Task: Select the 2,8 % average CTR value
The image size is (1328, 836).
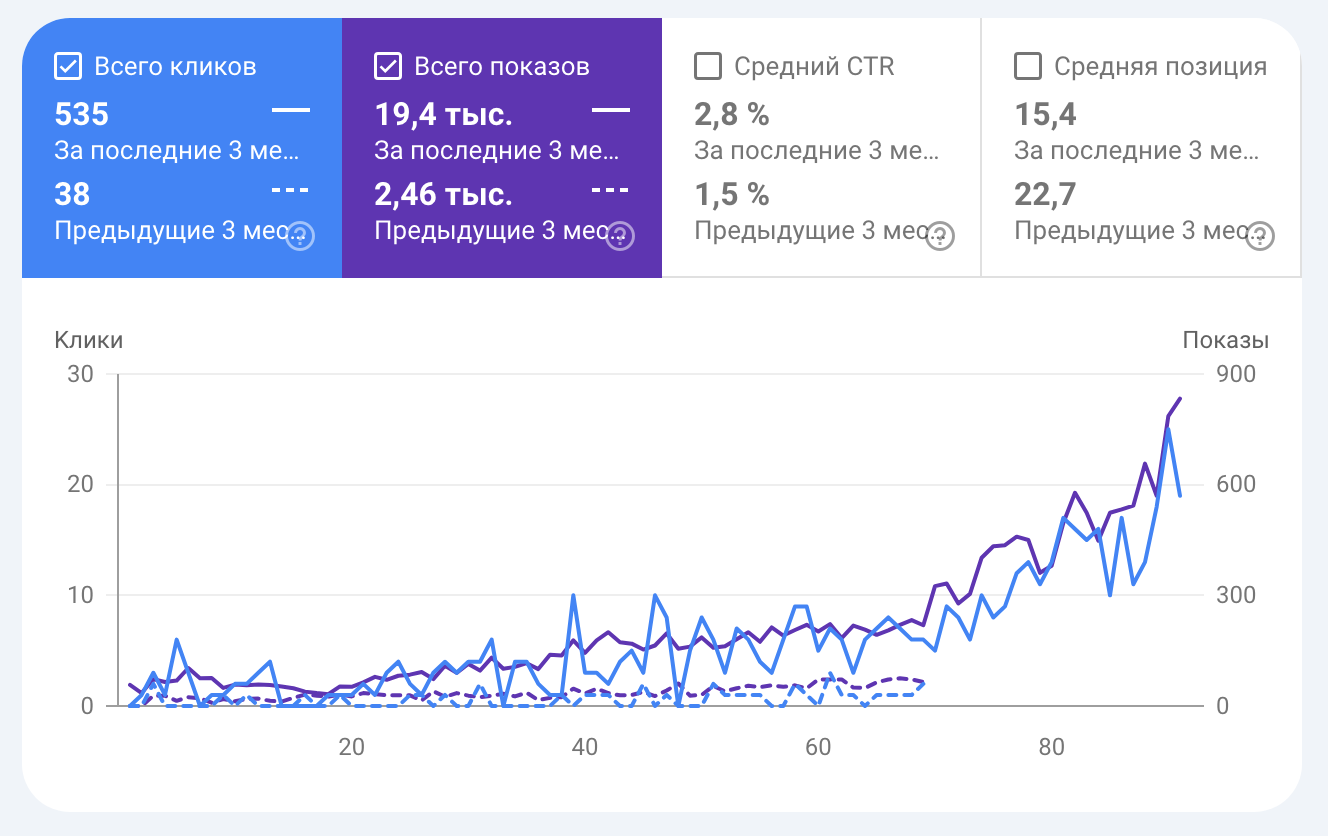Action: click(x=732, y=115)
